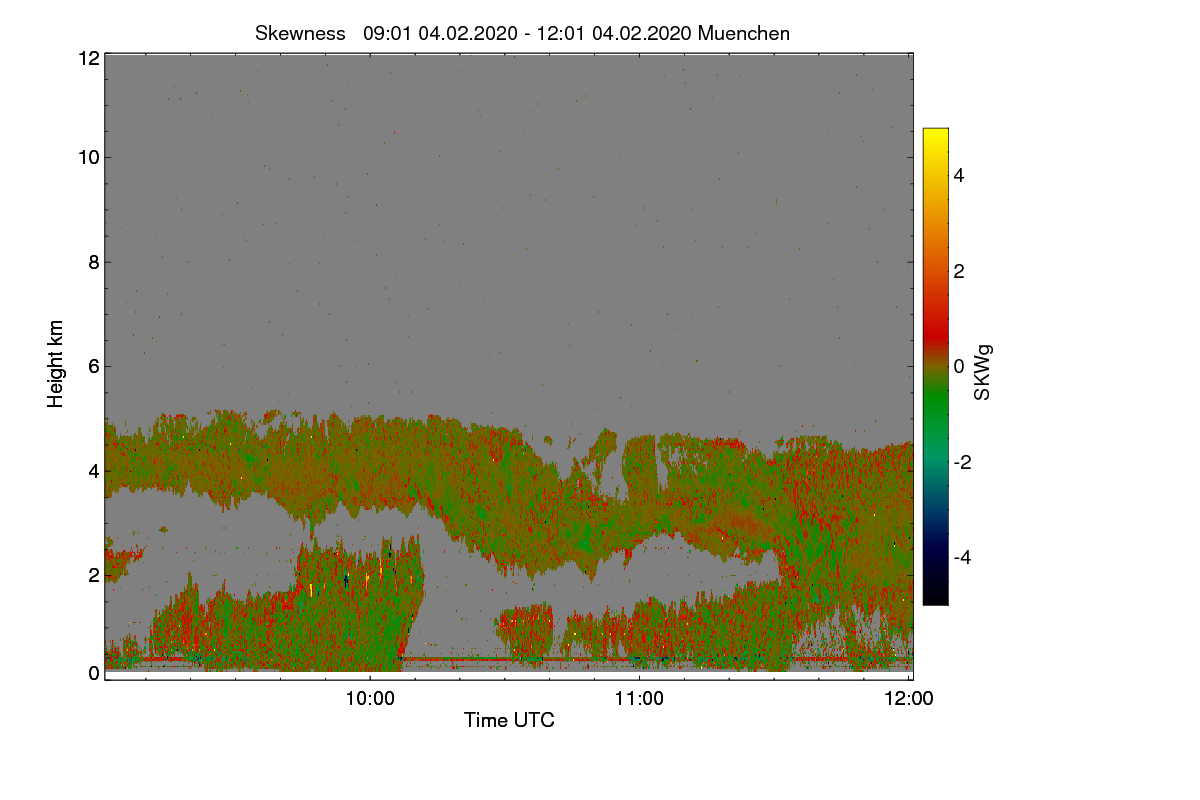
Task: Click the 11:00 time axis label
Action: tap(639, 700)
